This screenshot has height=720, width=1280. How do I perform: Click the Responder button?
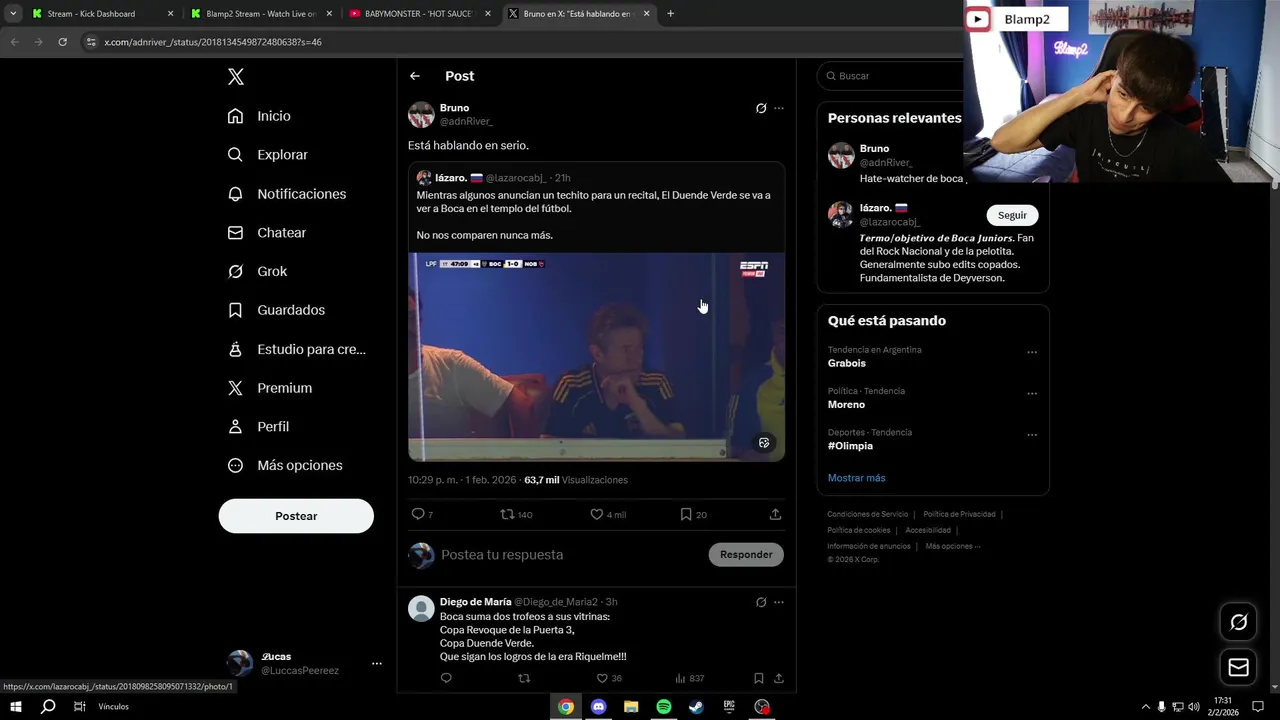(x=746, y=555)
